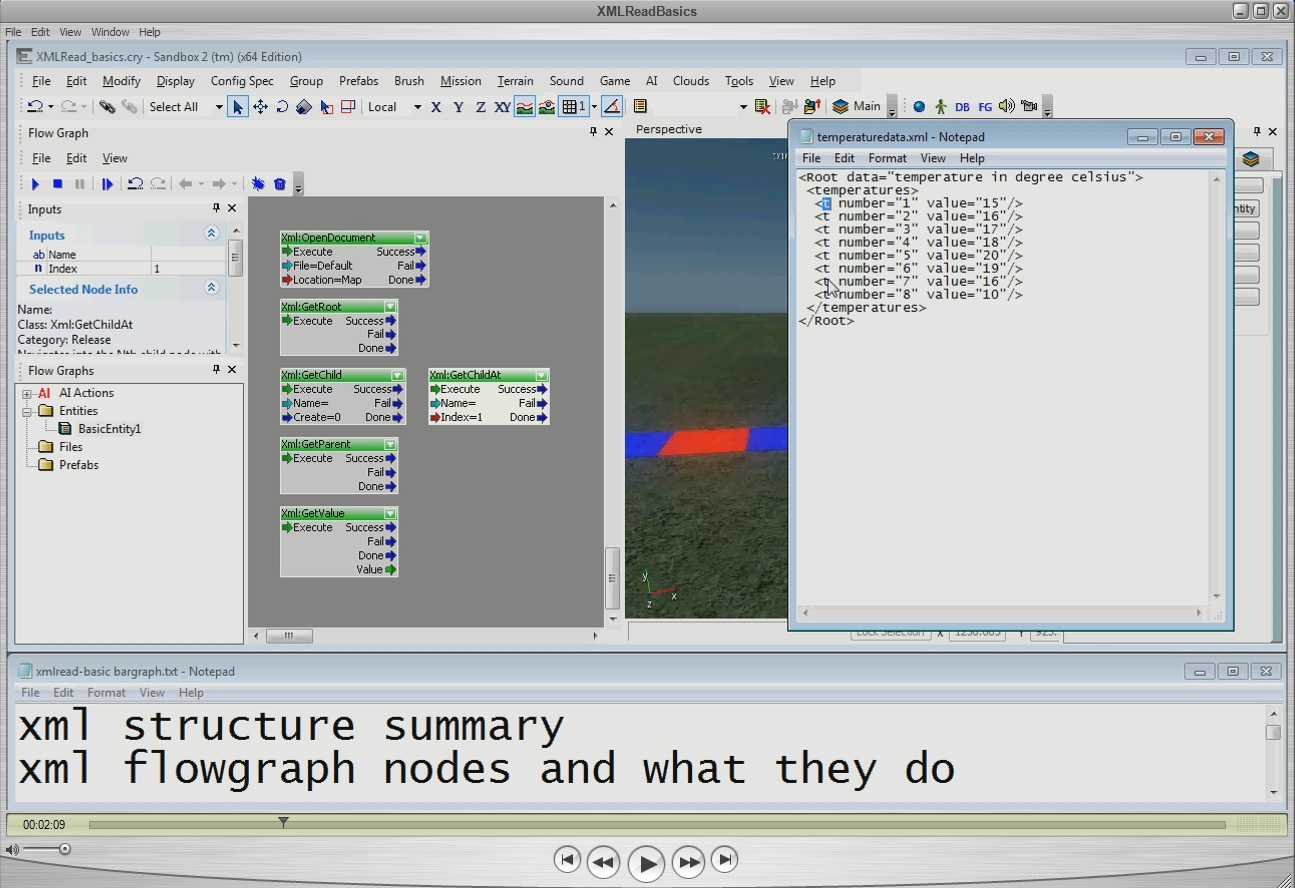This screenshot has width=1295, height=888.
Task: Open the FG Flow Graph editor
Action: (985, 107)
